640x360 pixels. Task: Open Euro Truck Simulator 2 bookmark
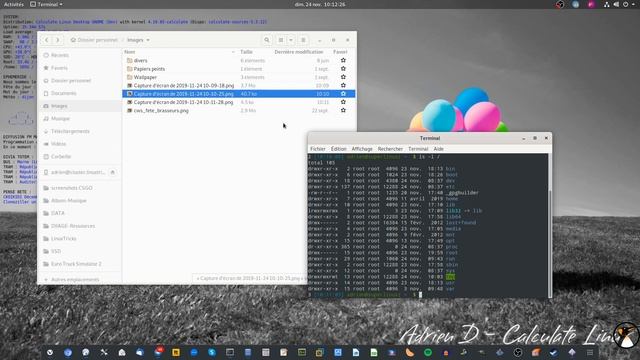(x=80, y=264)
